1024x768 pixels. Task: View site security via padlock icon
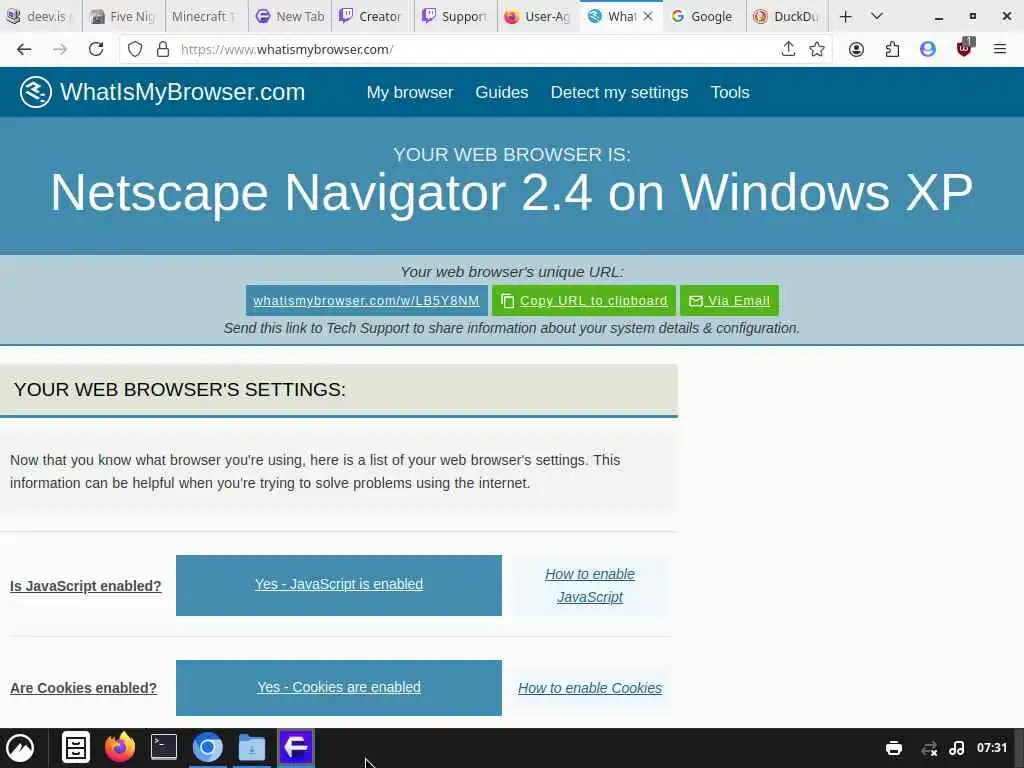tap(163, 49)
